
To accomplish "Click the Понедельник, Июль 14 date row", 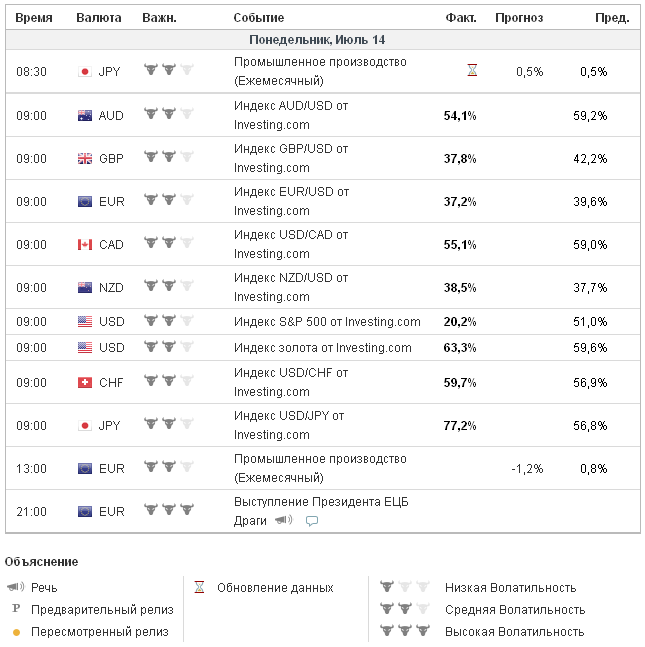I will [x=316, y=40].
